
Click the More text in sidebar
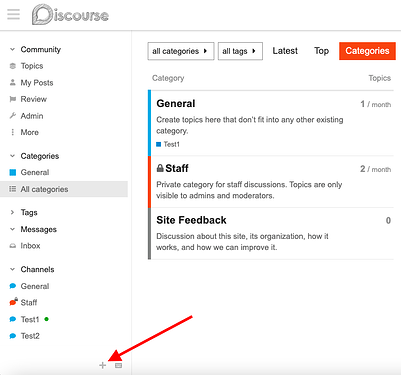tap(30, 132)
